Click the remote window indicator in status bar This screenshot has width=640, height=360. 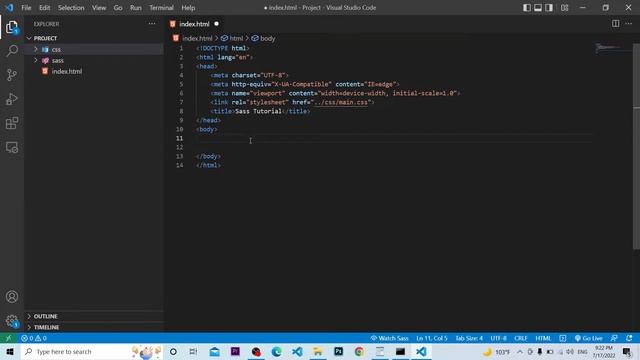tap(8, 338)
